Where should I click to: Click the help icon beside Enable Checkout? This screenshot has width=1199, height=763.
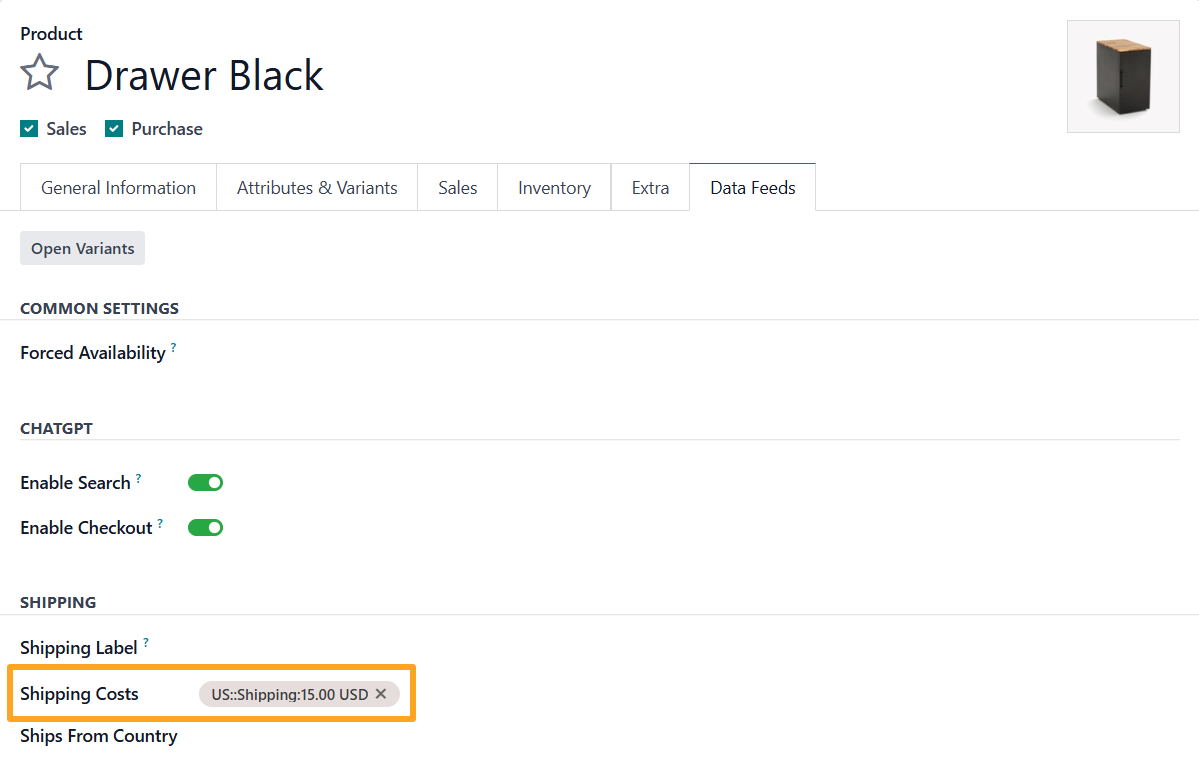click(x=160, y=521)
